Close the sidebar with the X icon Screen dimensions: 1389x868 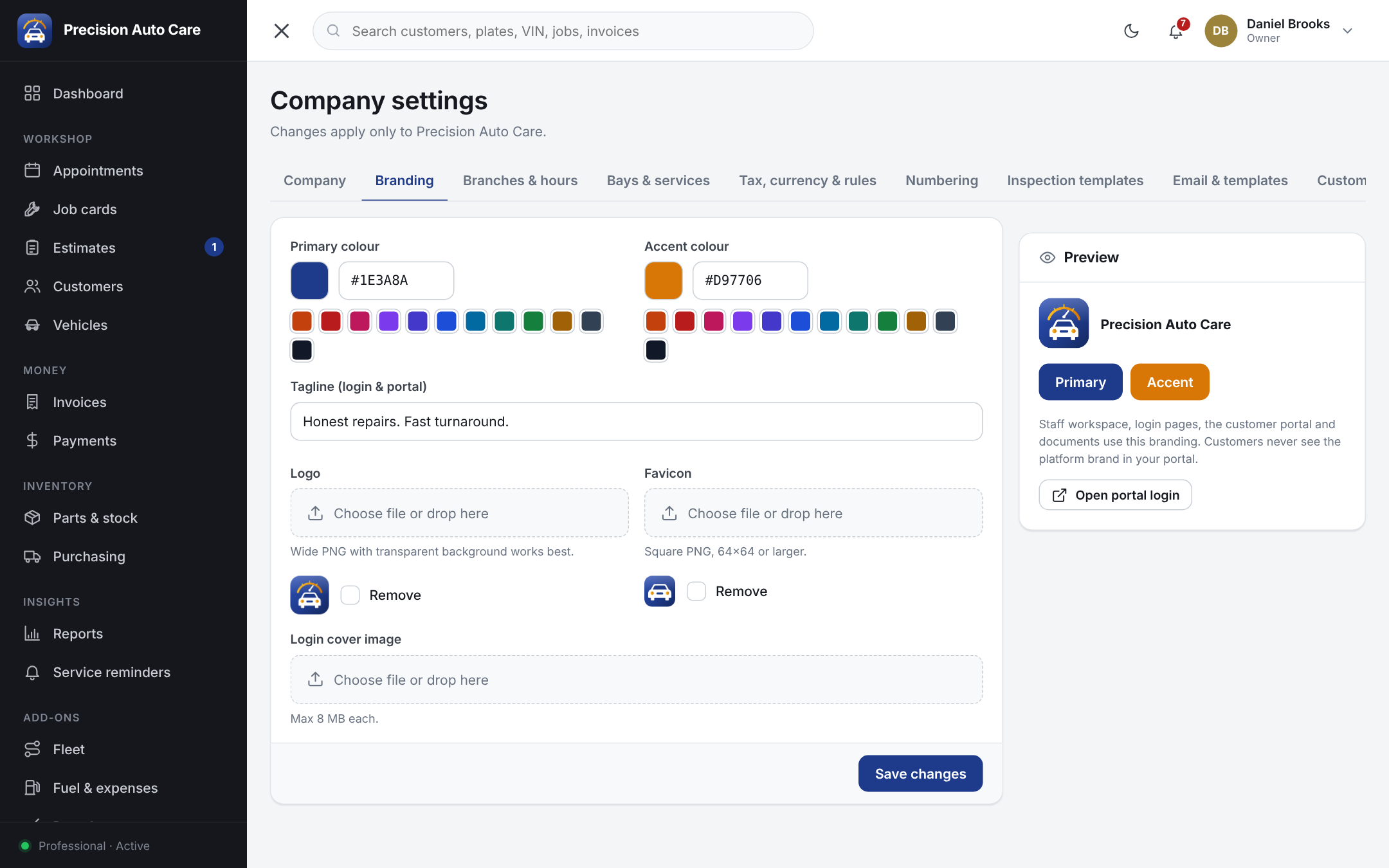(282, 31)
